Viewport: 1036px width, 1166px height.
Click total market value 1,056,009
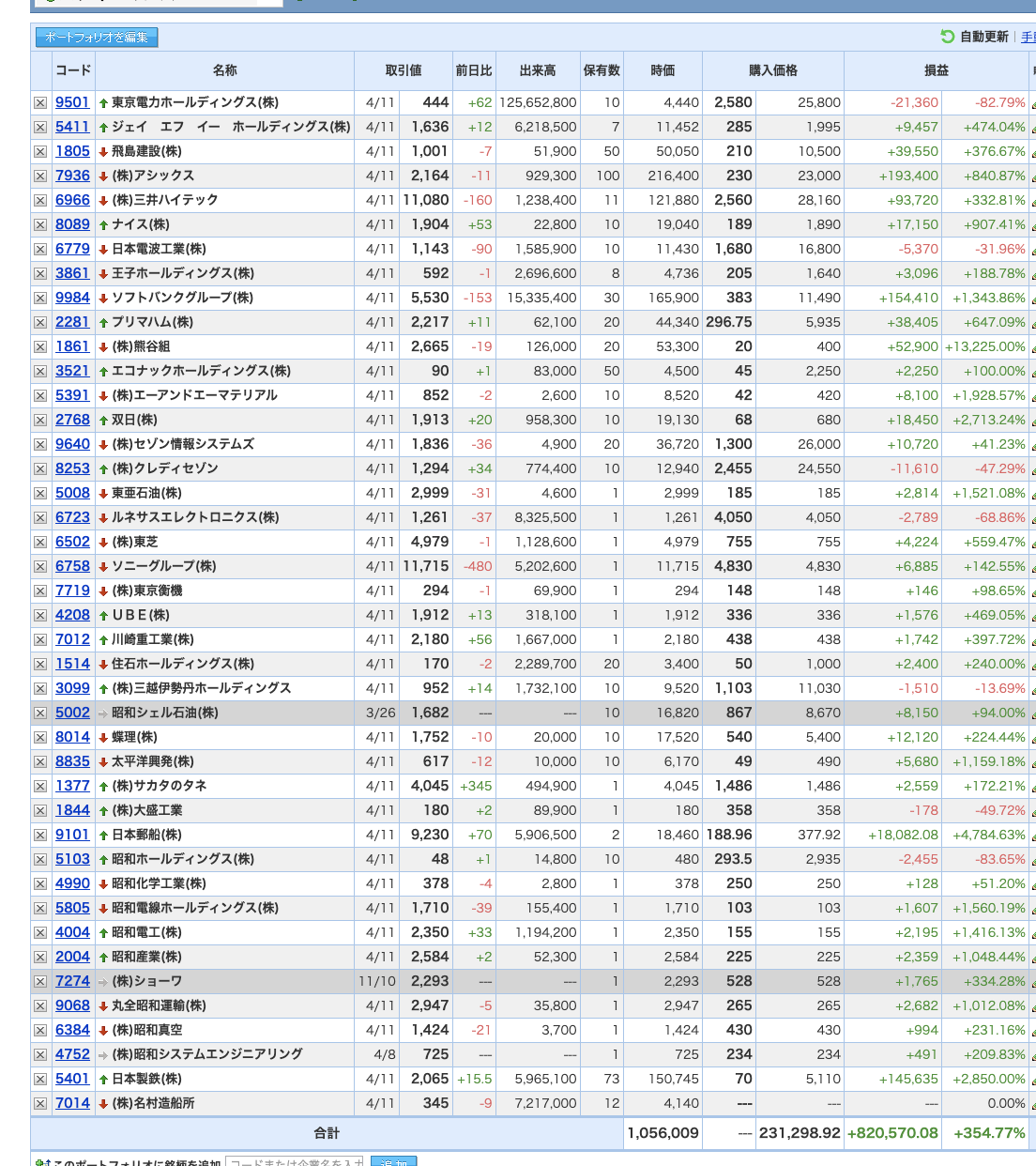pyautogui.click(x=663, y=1133)
